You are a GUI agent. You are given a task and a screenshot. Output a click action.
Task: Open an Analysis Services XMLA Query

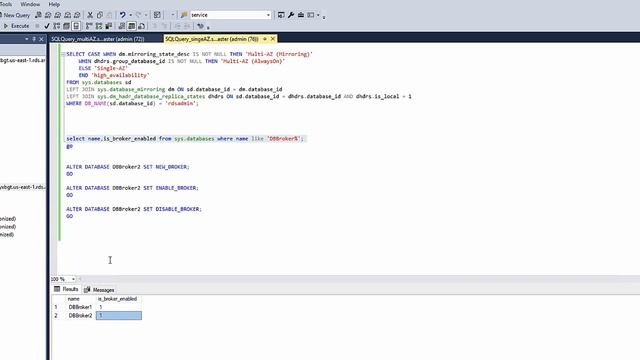pyautogui.click(x=67, y=15)
